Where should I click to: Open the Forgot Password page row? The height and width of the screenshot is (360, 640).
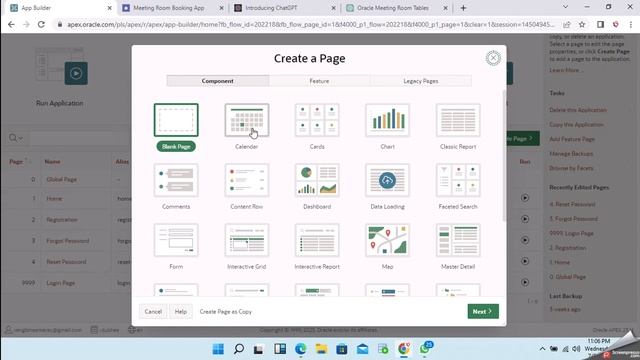point(68,241)
